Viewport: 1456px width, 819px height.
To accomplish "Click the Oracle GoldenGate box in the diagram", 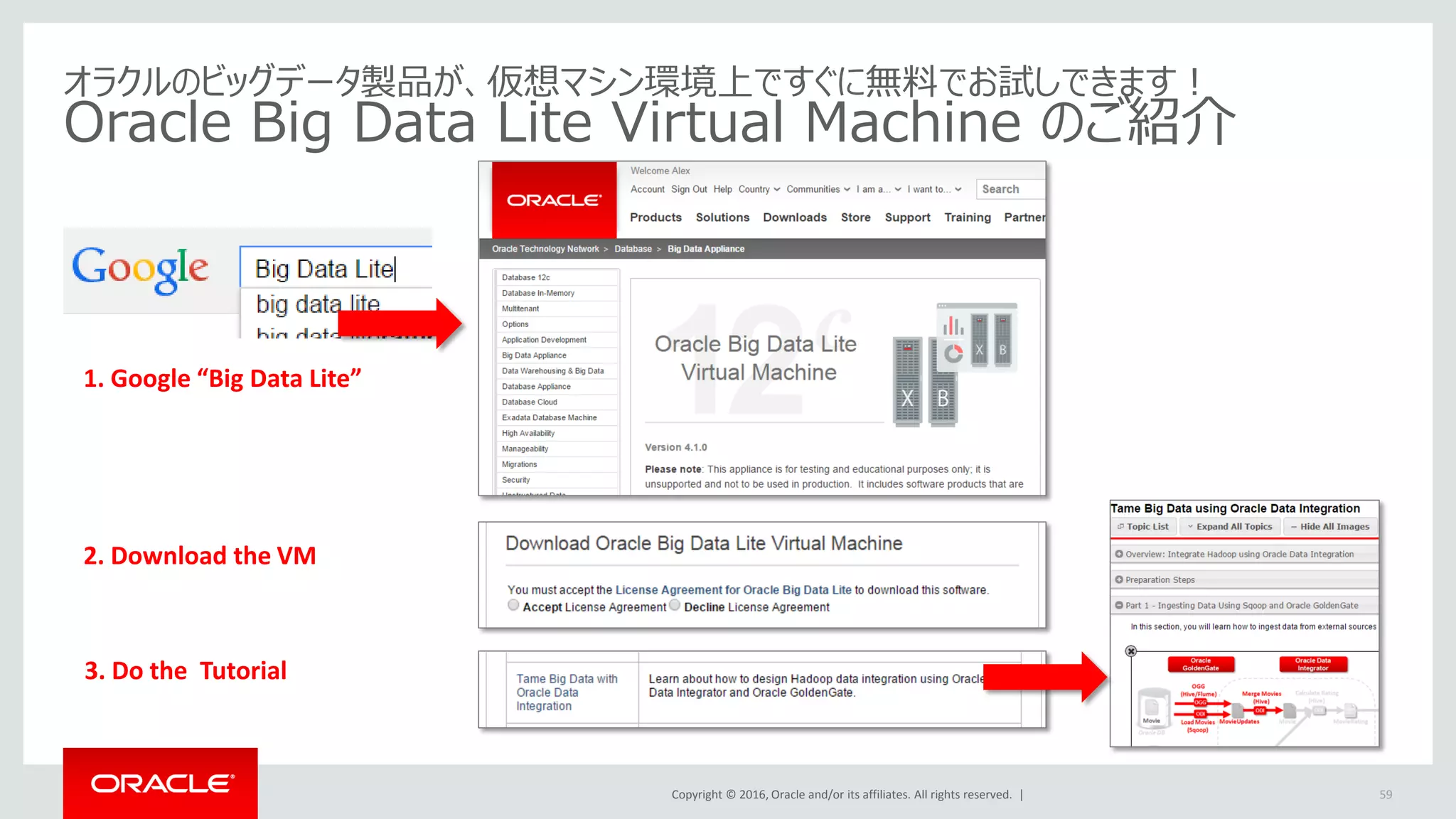I will [1201, 664].
